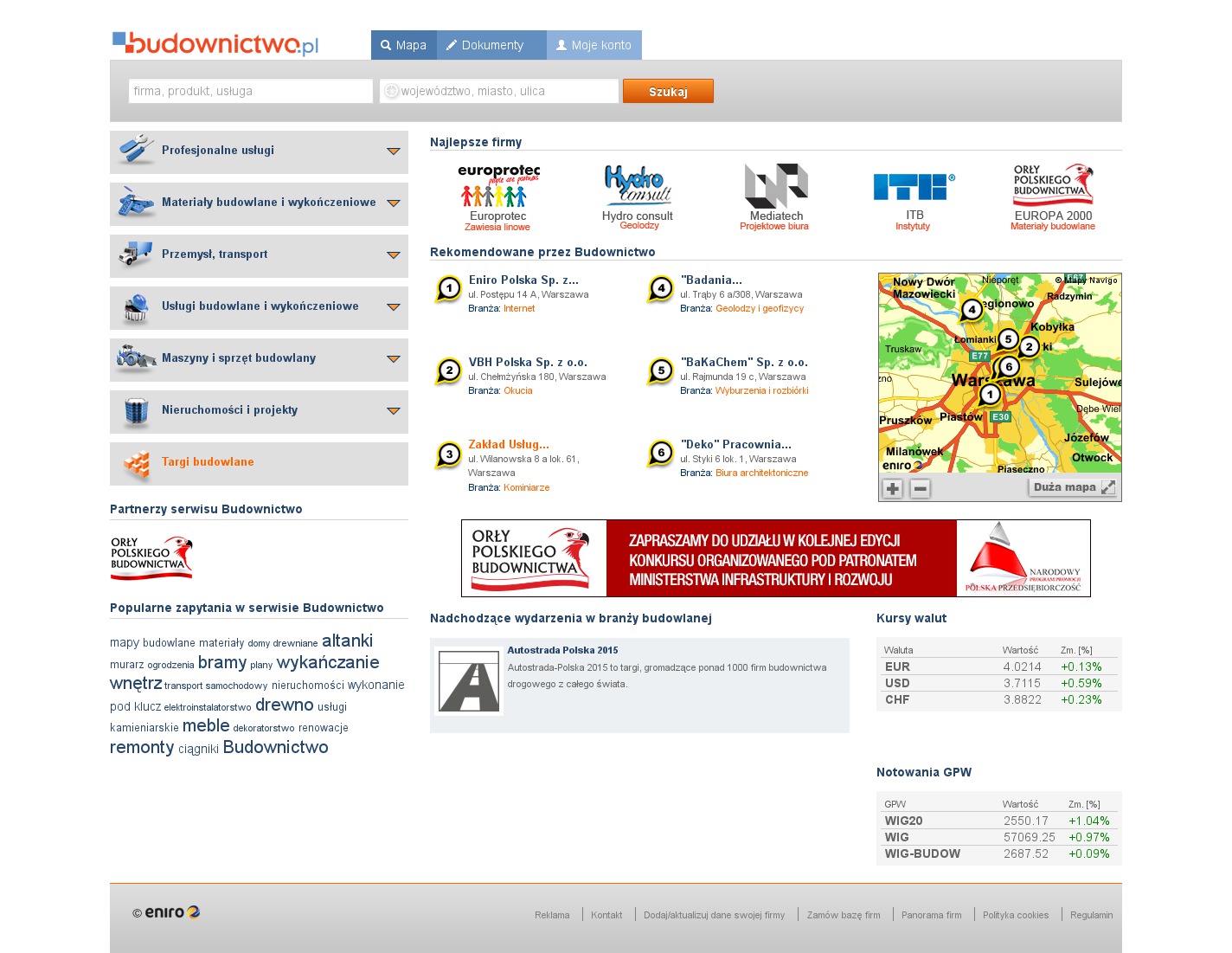
Task: Click the budownictwo.pl site logo
Action: coord(215,44)
